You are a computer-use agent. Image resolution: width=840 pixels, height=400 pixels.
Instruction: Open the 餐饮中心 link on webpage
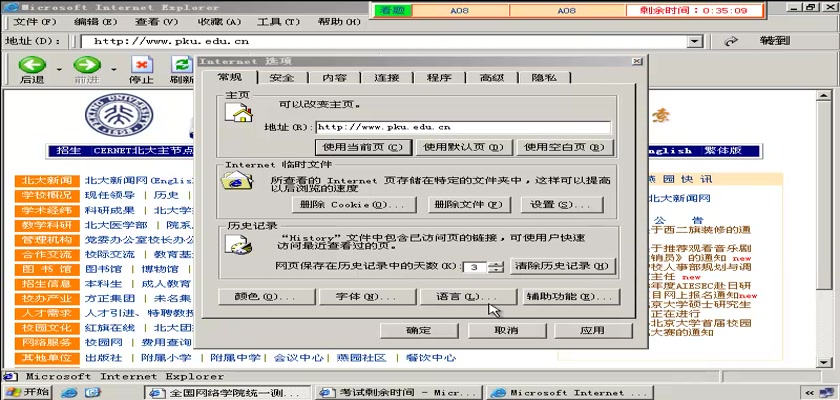[431, 358]
